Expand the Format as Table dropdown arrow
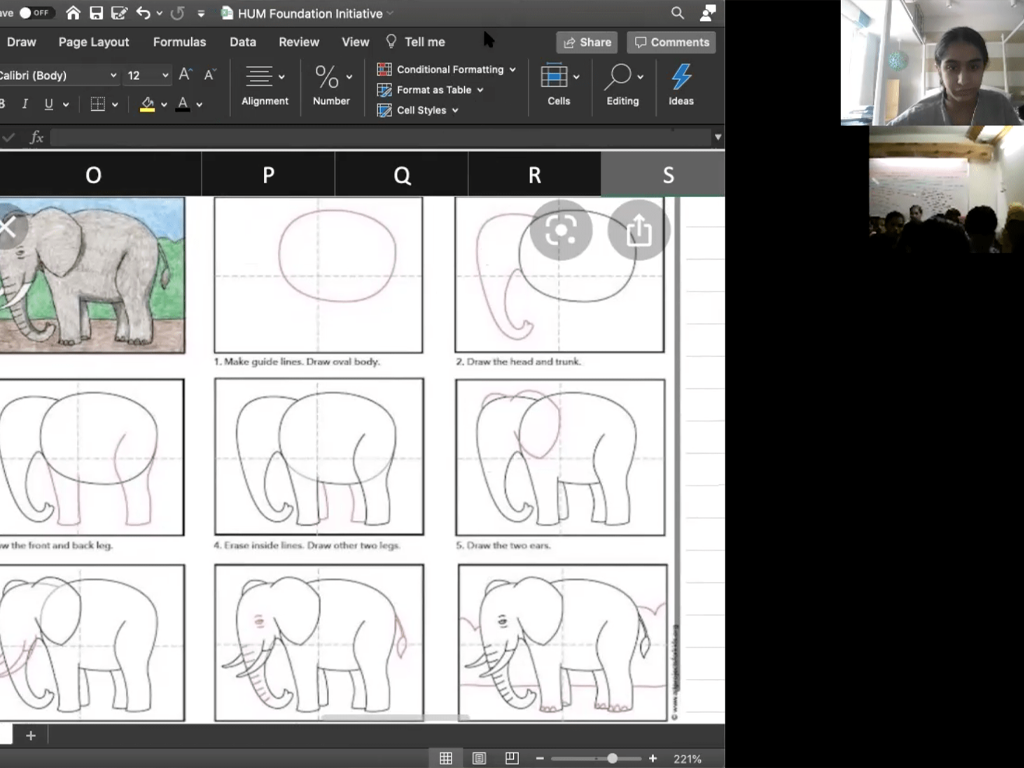The height and width of the screenshot is (768, 1024). (x=480, y=90)
